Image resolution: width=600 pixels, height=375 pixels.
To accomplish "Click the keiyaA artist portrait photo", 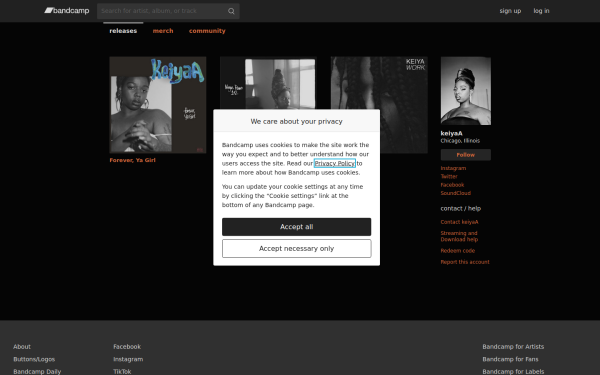I will point(466,91).
